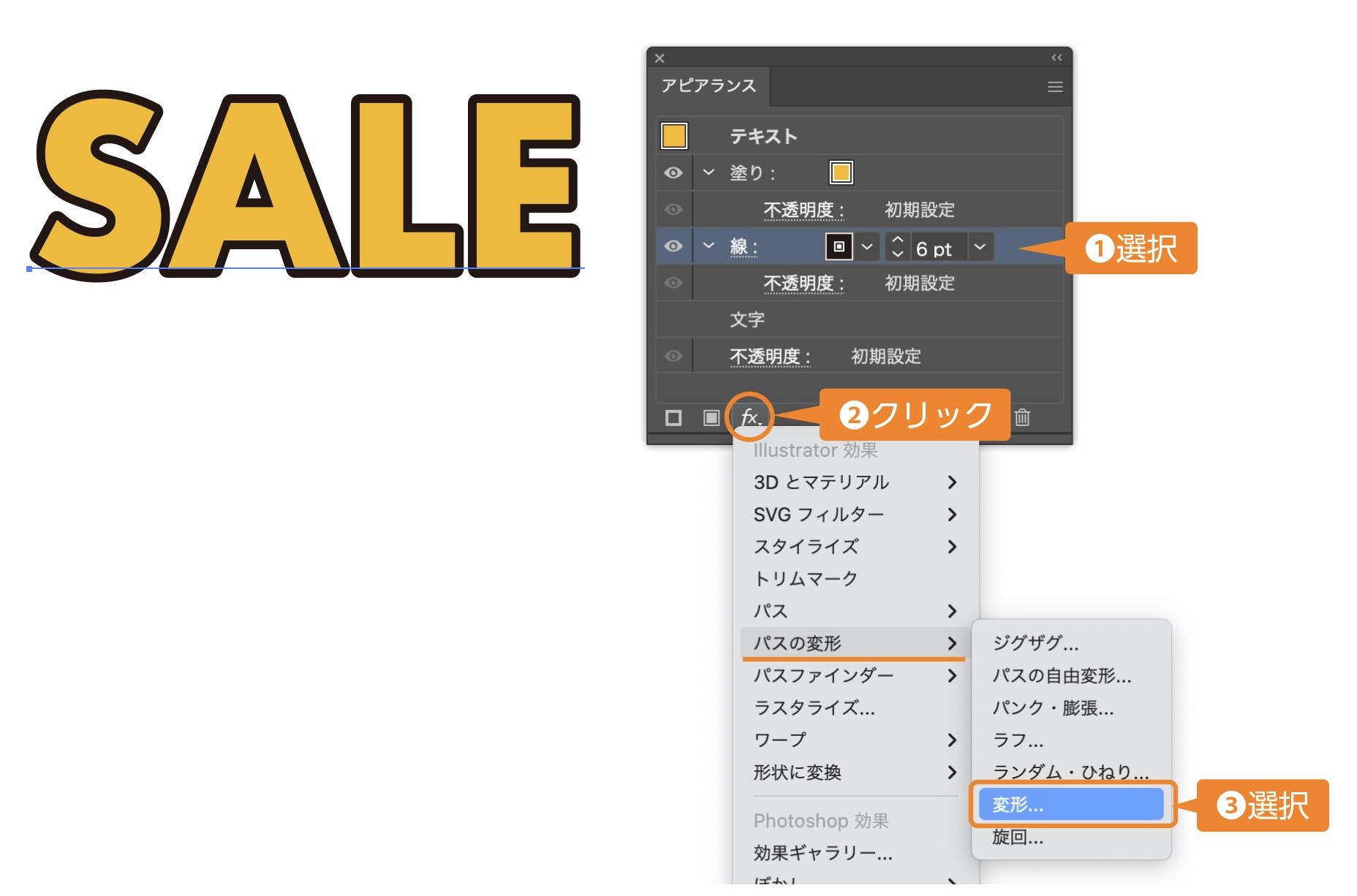The image size is (1357, 896).
Task: Toggle visibility of bottom 不透明度 row
Action: (x=673, y=356)
